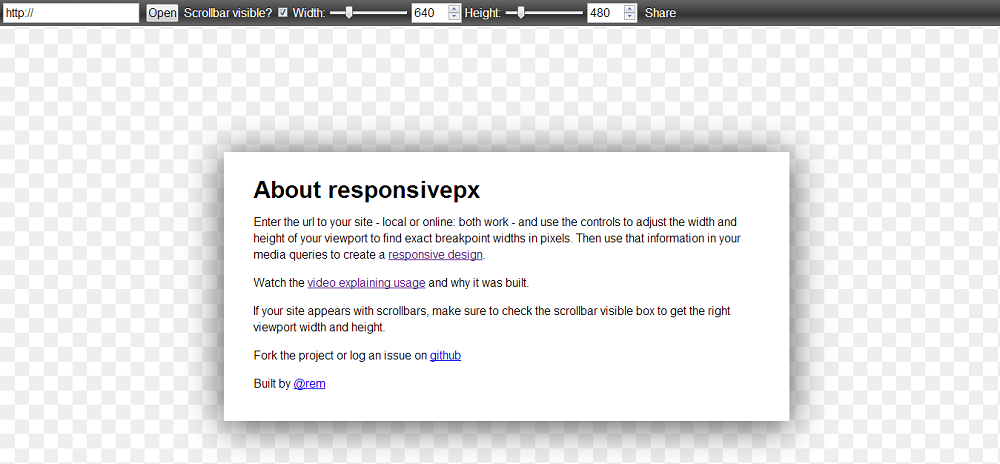The height and width of the screenshot is (464, 1000).
Task: Open the 'responsive design' link
Action: coord(436,255)
